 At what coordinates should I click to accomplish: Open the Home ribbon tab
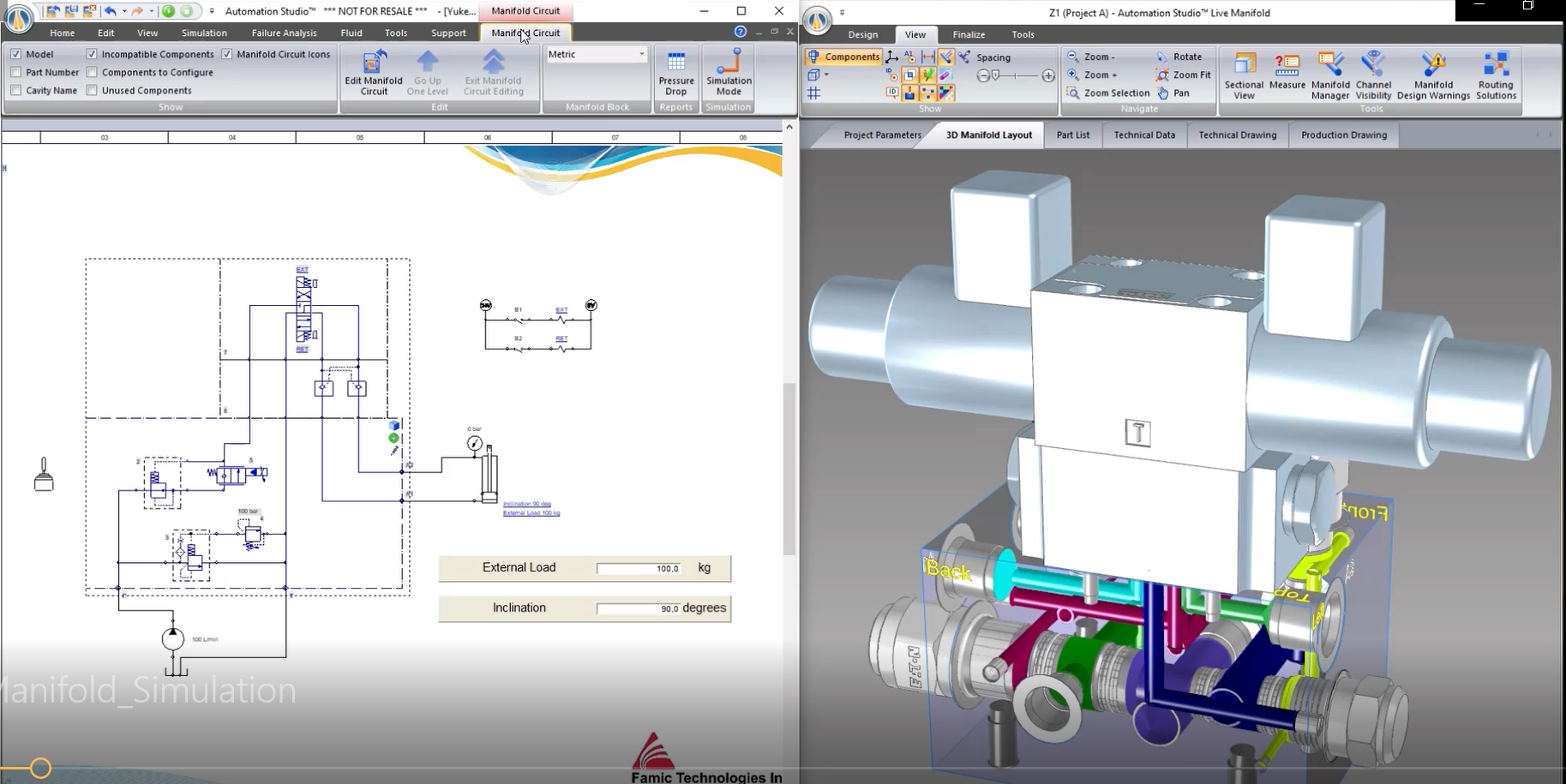62,33
